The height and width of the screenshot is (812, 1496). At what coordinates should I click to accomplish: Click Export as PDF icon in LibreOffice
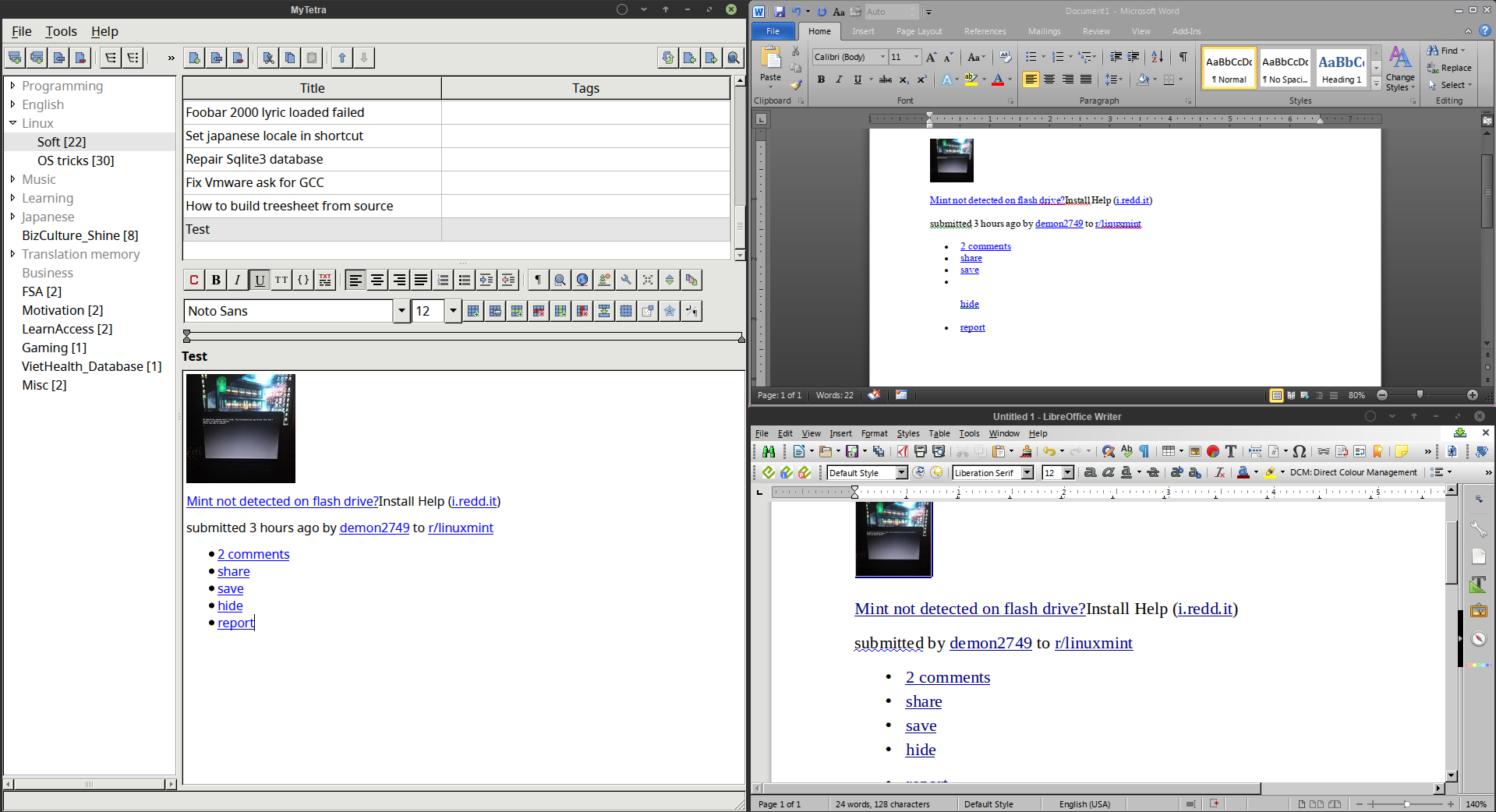tap(902, 451)
